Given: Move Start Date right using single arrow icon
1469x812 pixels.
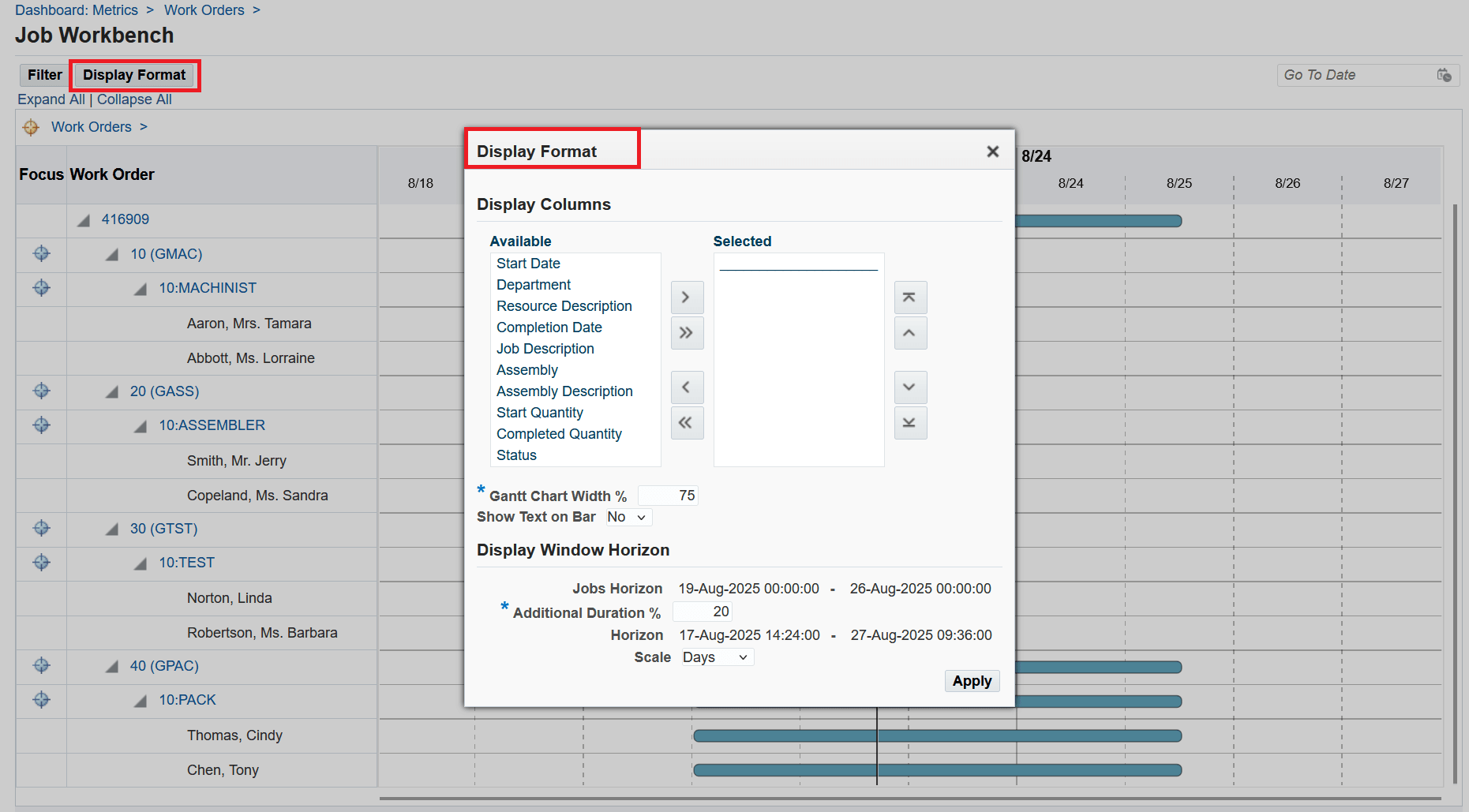Looking at the screenshot, I should point(686,297).
